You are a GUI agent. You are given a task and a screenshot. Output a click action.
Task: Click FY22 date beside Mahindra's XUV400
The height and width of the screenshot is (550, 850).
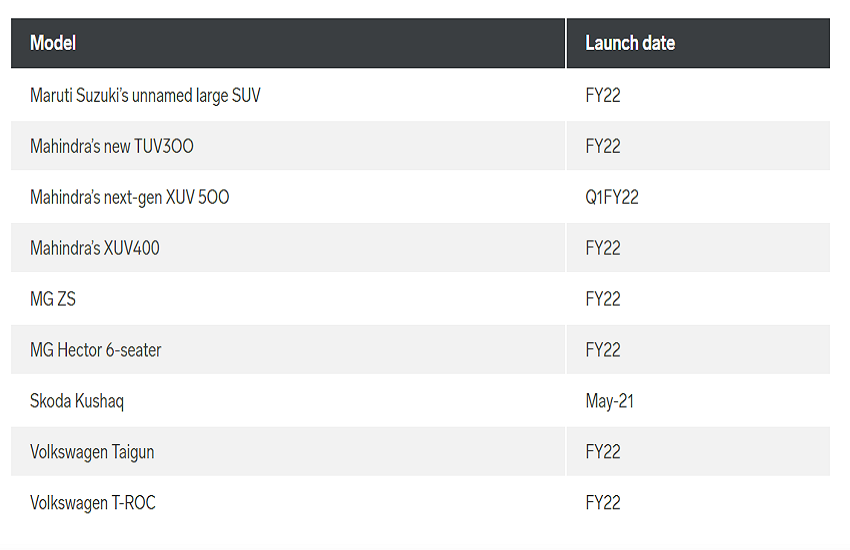[603, 248]
